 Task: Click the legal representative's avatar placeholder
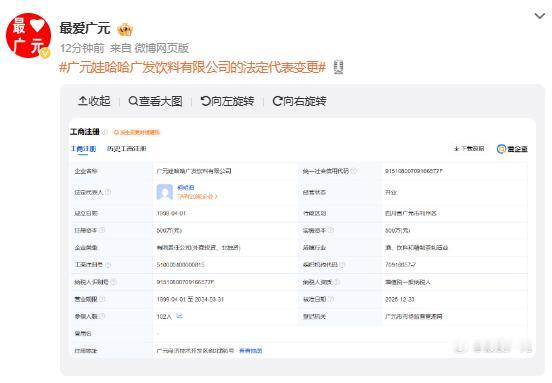pos(164,192)
